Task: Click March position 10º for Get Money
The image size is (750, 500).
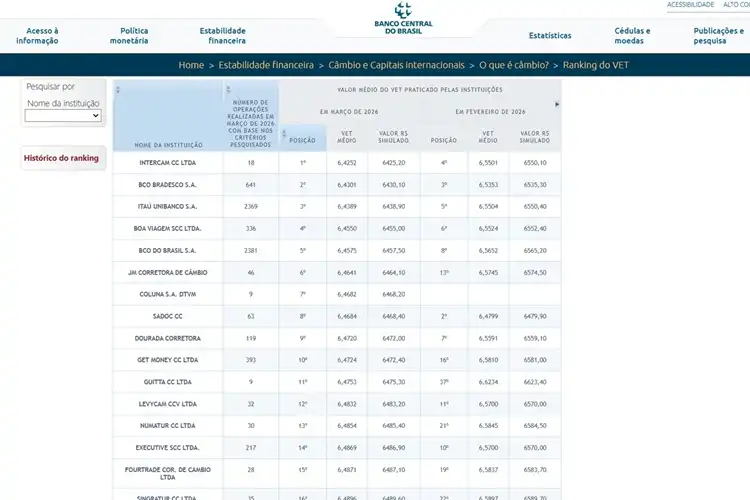Action: coord(303,360)
